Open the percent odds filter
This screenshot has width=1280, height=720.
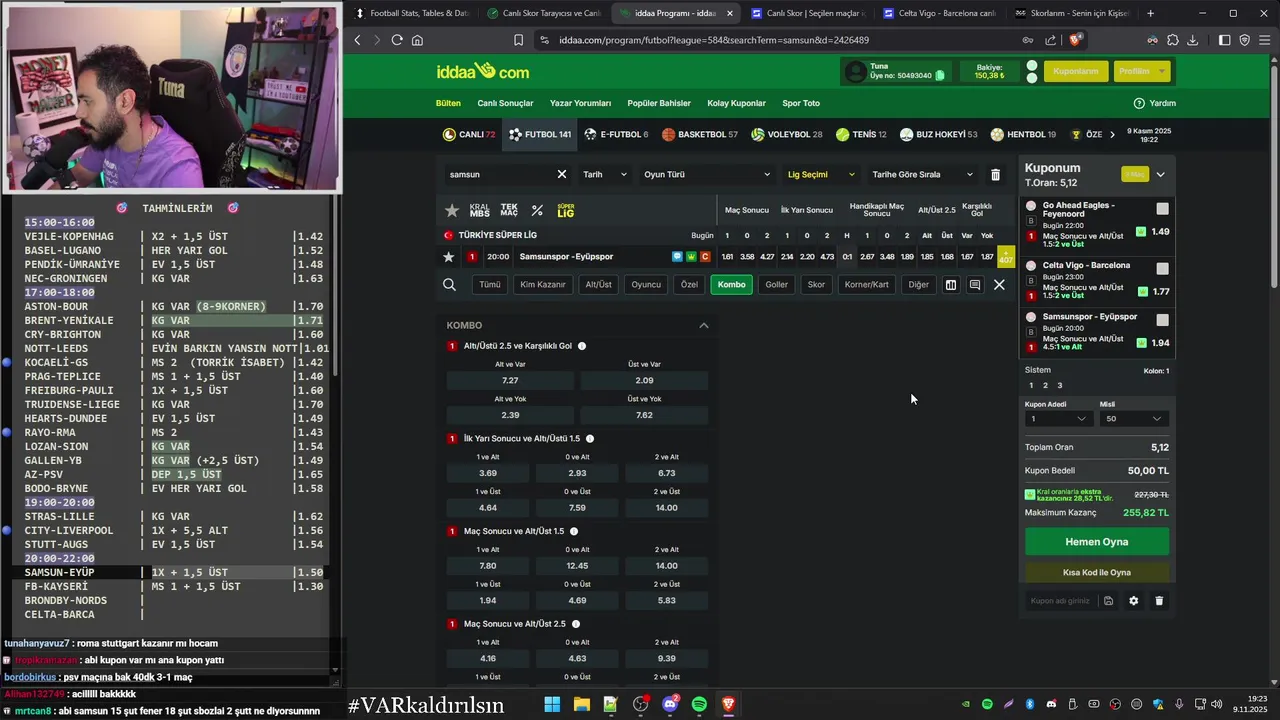pyautogui.click(x=537, y=210)
